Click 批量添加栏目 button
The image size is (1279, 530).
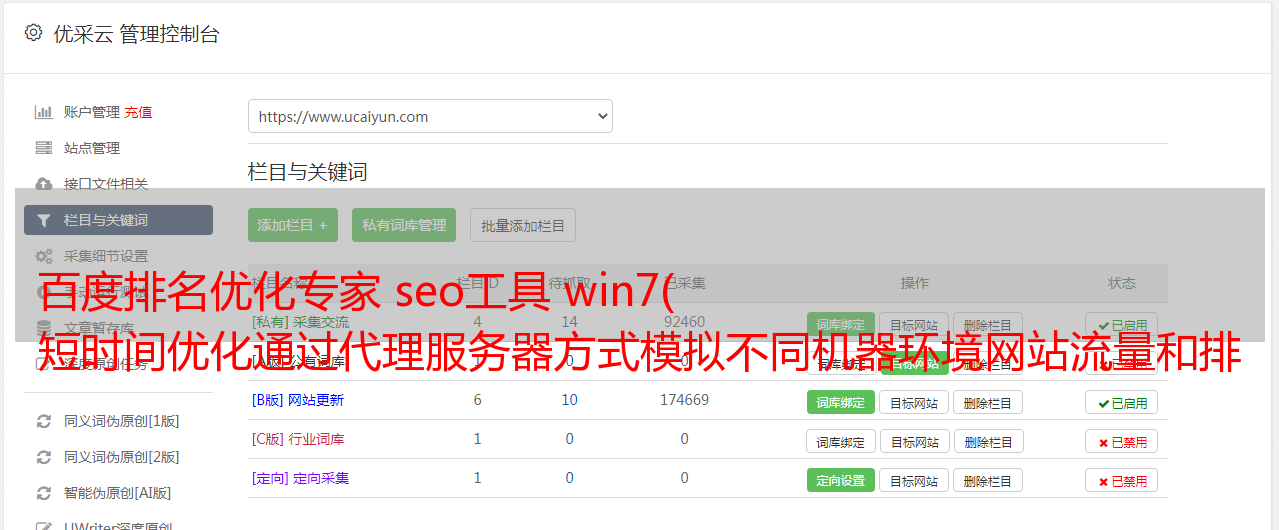tap(523, 225)
